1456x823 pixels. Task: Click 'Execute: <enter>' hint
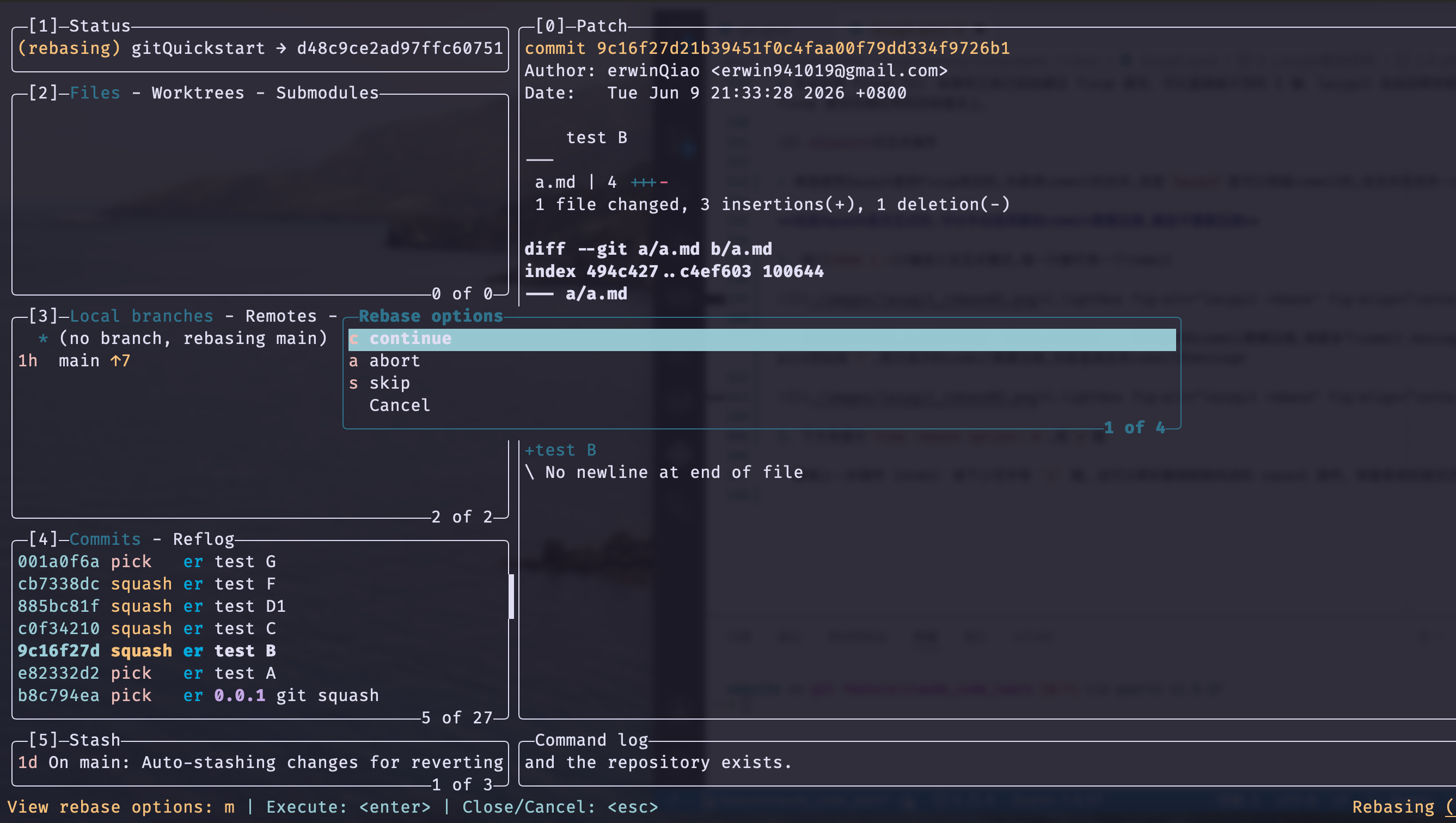[348, 807]
